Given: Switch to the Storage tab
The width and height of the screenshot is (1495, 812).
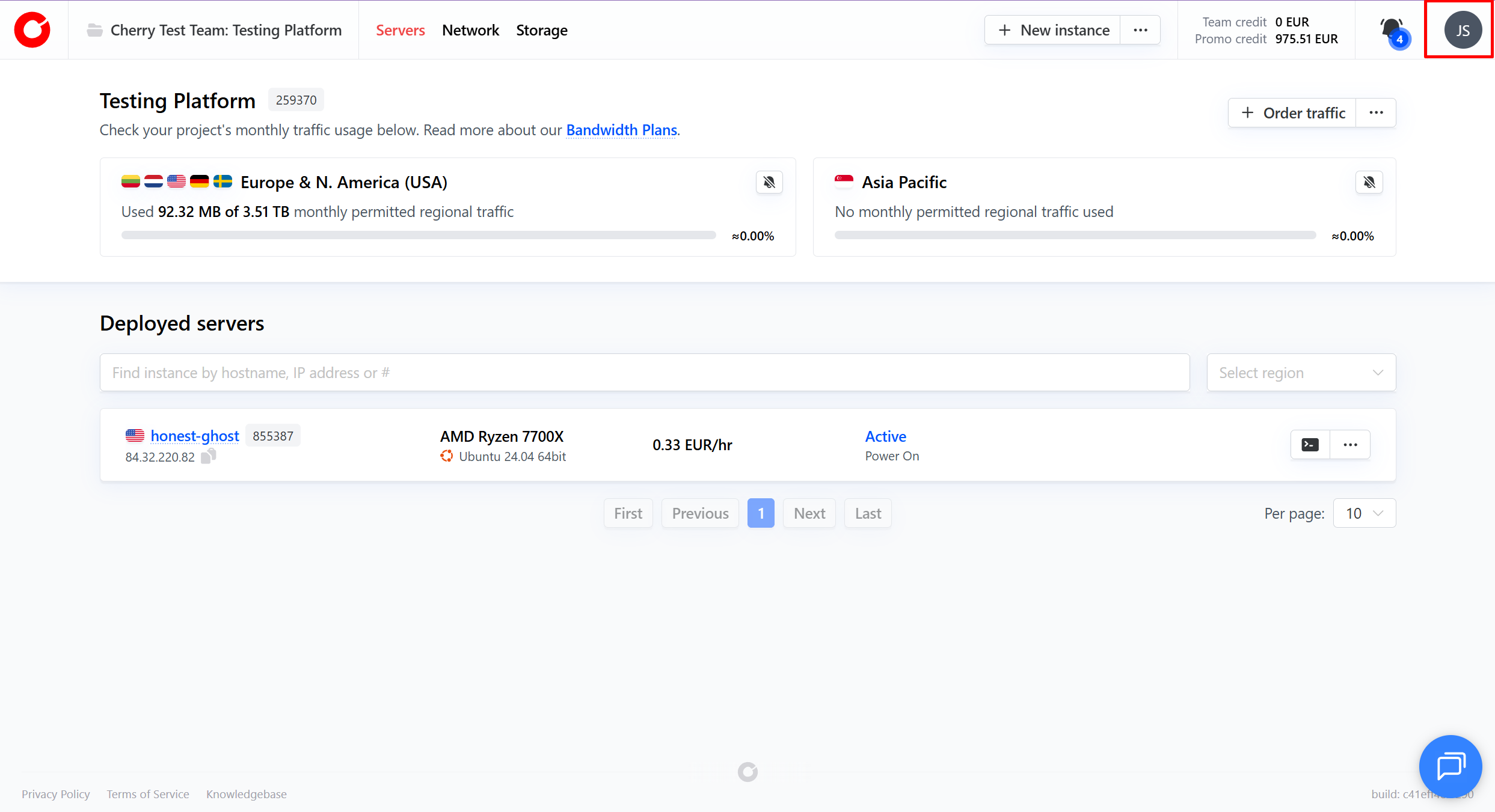Looking at the screenshot, I should tap(541, 30).
